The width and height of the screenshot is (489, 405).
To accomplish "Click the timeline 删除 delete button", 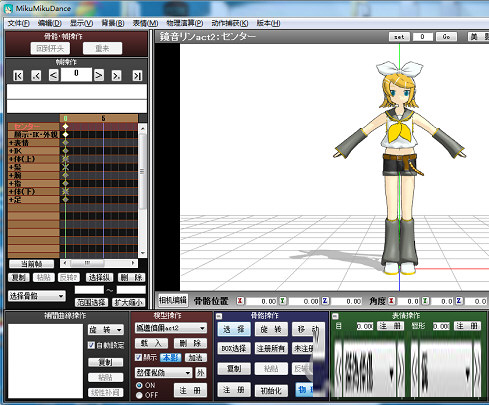I will click(x=132, y=277).
